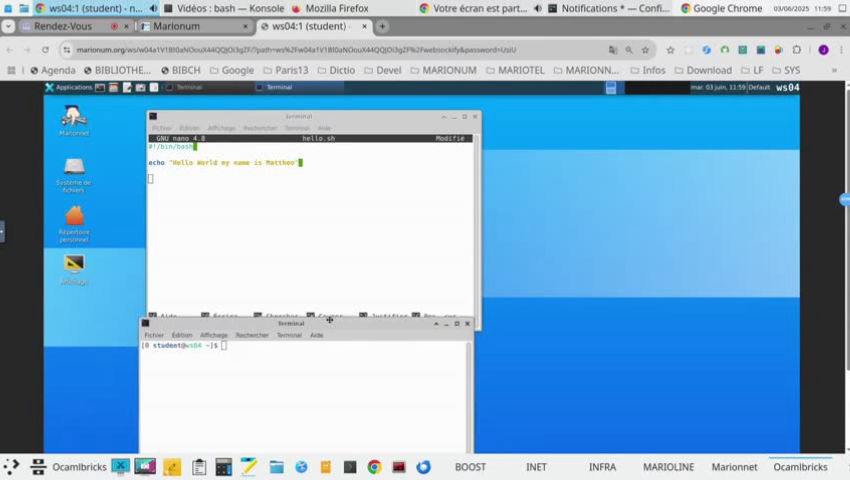
Task: Open Affichage menu in lower terminal window
Action: coord(214,335)
